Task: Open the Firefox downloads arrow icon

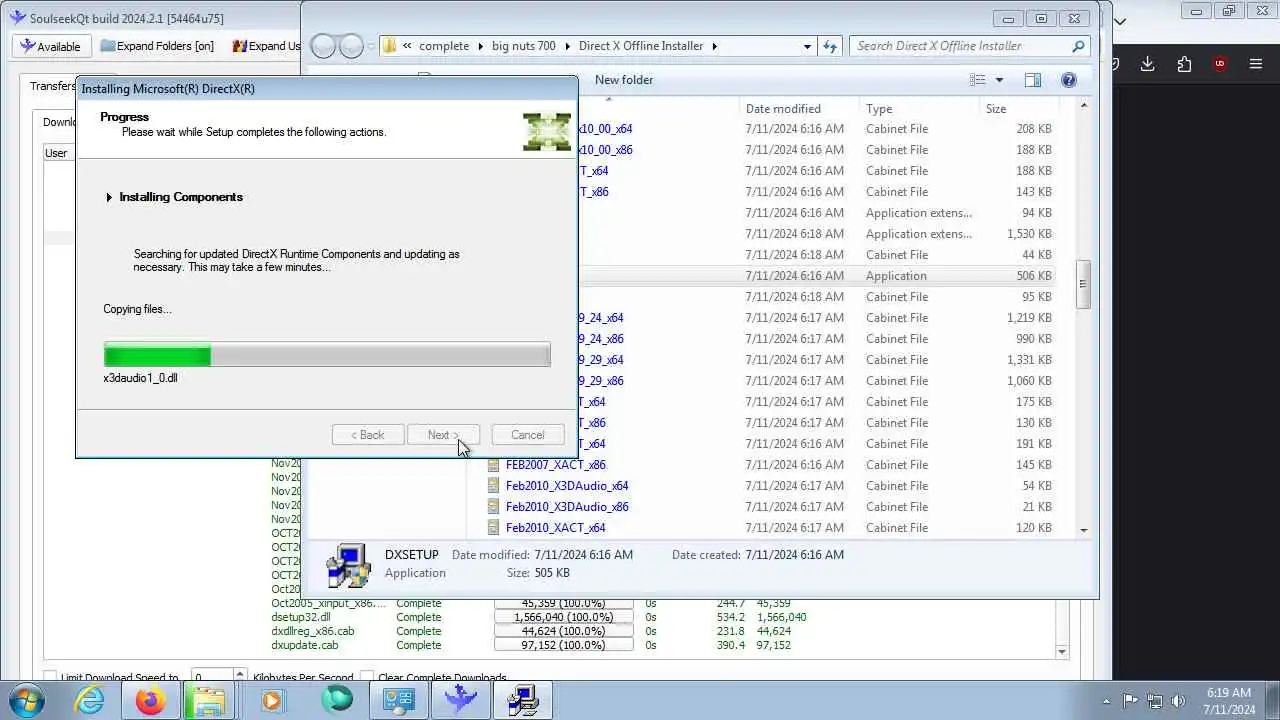Action: (x=1148, y=64)
